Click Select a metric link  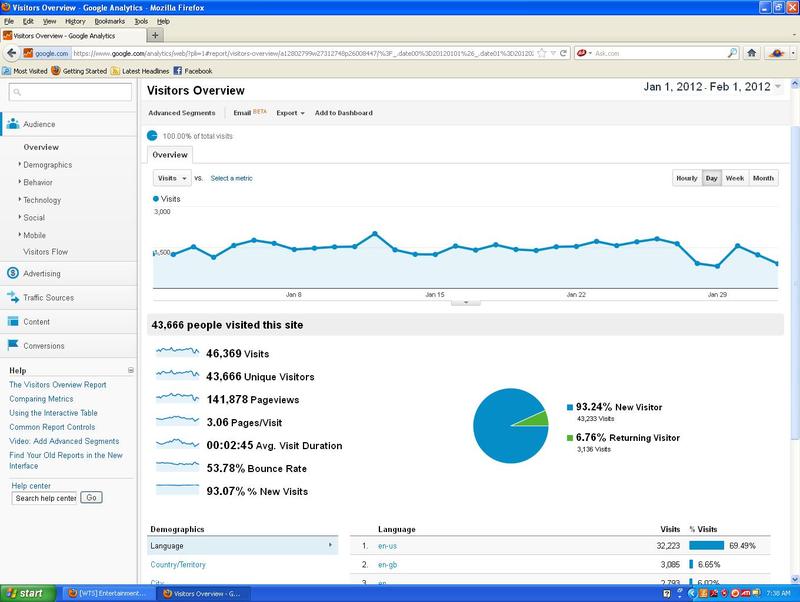pyautogui.click(x=232, y=178)
